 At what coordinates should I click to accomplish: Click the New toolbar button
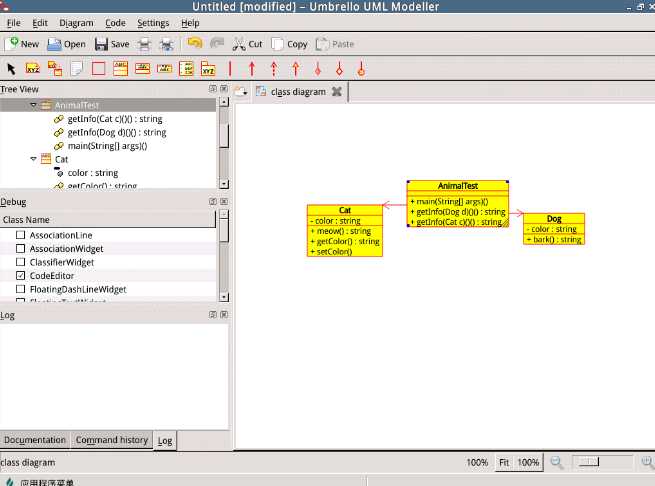23,44
